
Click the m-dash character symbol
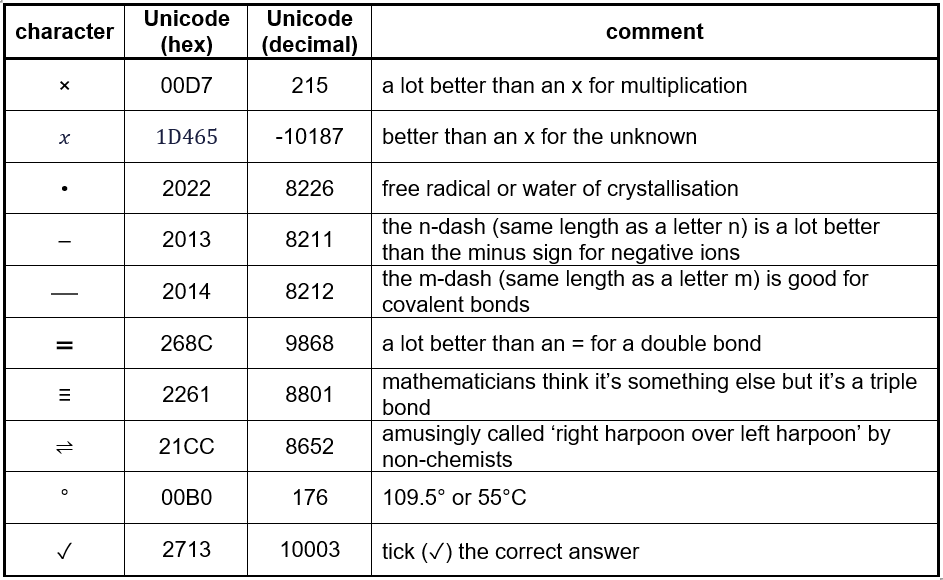[65, 294]
